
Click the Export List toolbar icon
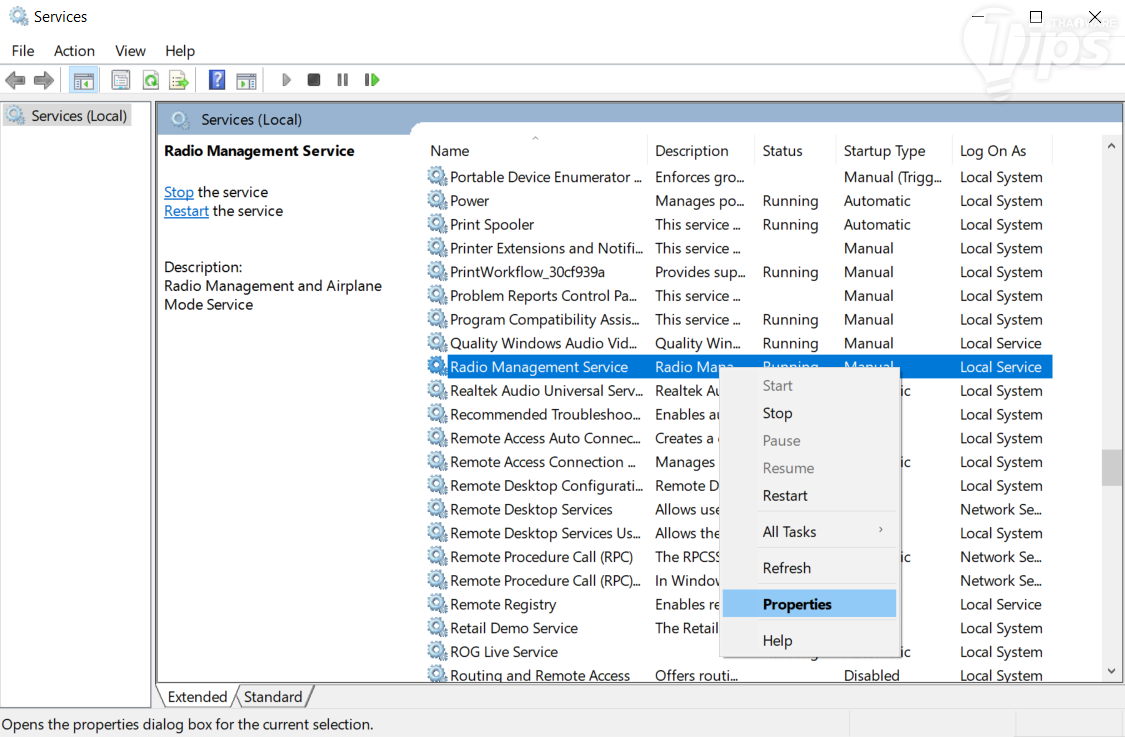179,80
